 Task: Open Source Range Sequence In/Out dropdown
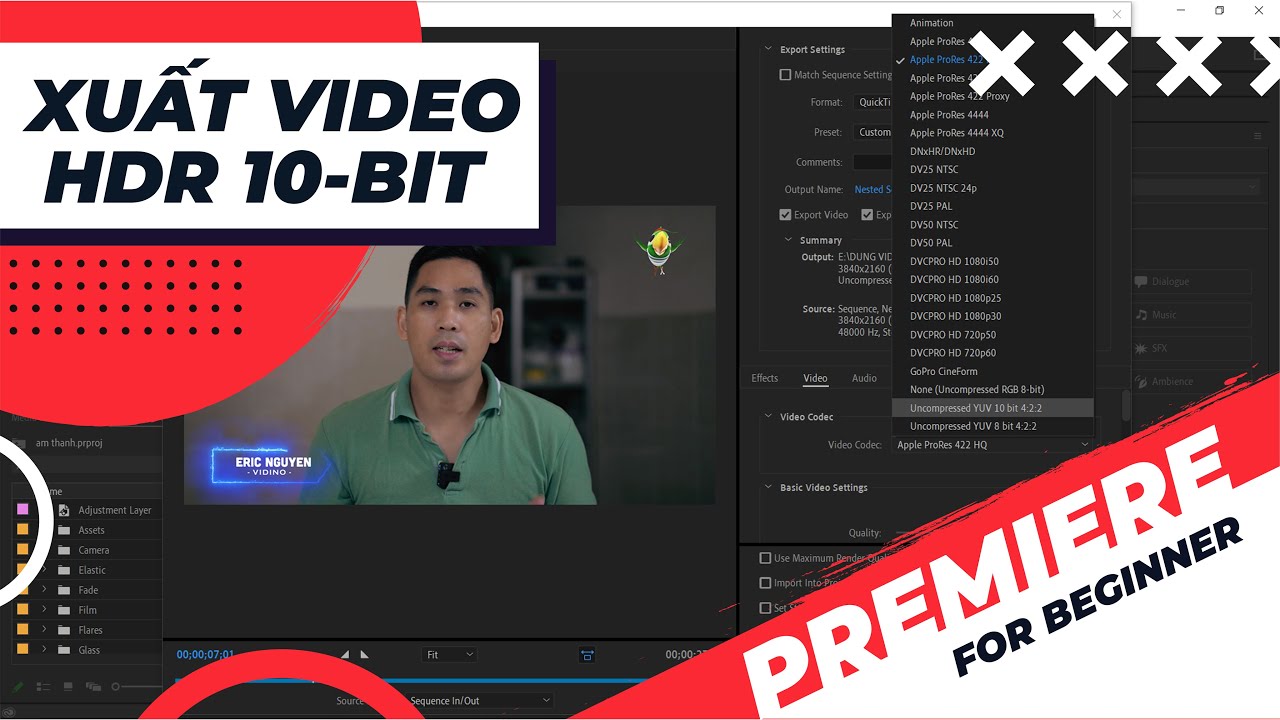[480, 701]
